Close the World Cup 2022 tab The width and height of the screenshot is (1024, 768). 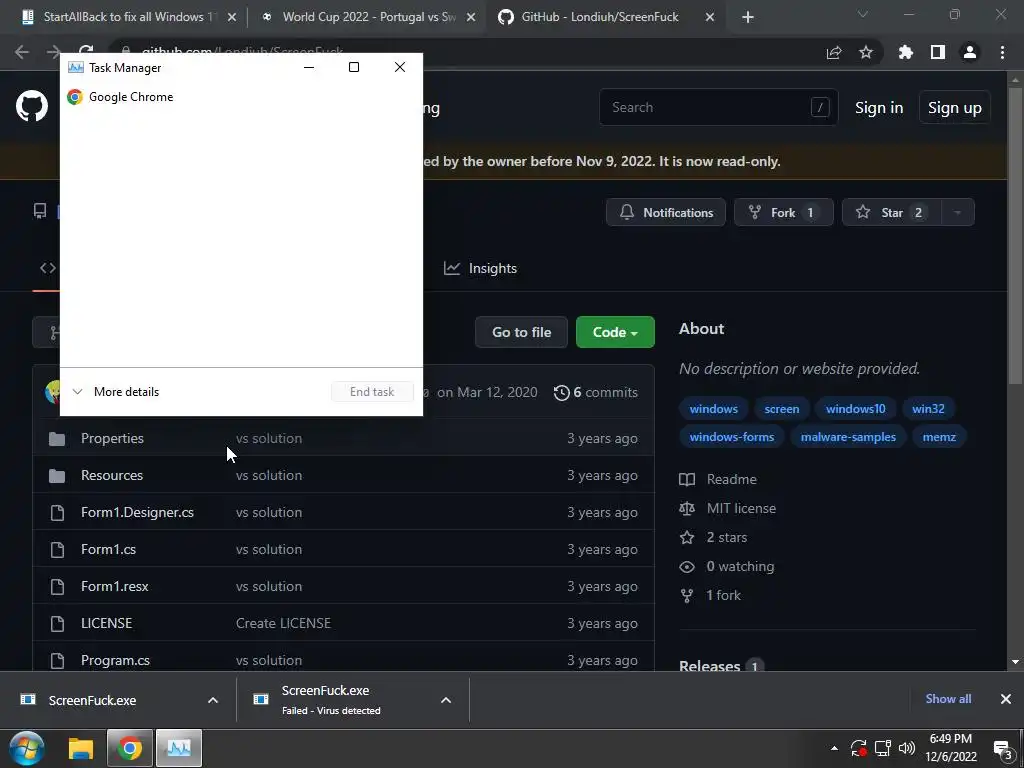471,18
